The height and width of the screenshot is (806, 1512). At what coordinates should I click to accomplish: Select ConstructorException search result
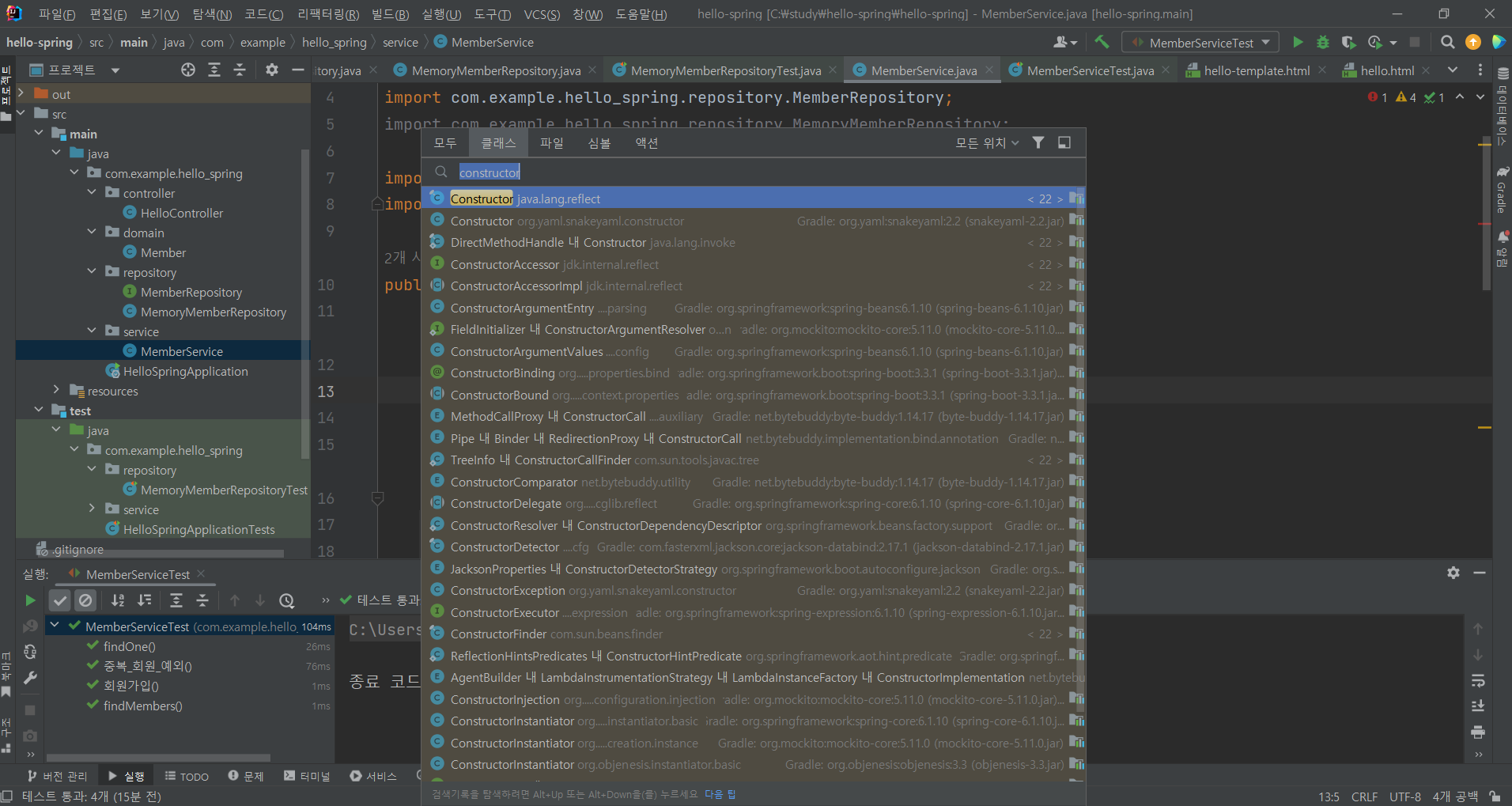[x=753, y=591]
